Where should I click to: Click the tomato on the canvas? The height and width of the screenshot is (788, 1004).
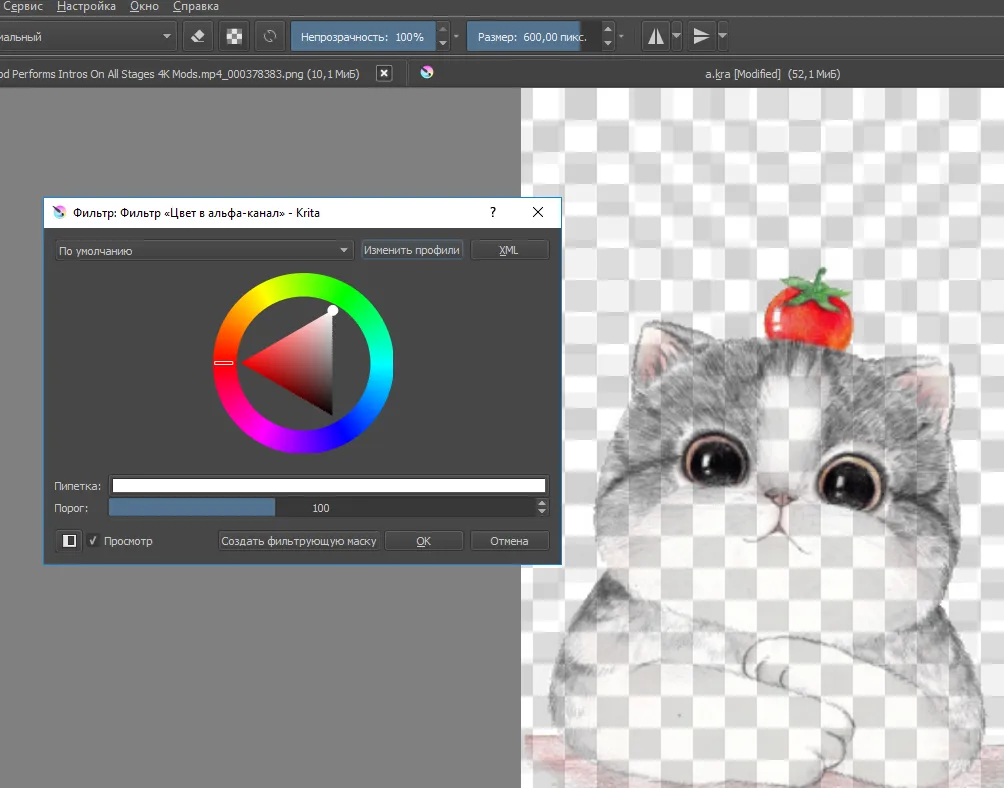click(809, 312)
